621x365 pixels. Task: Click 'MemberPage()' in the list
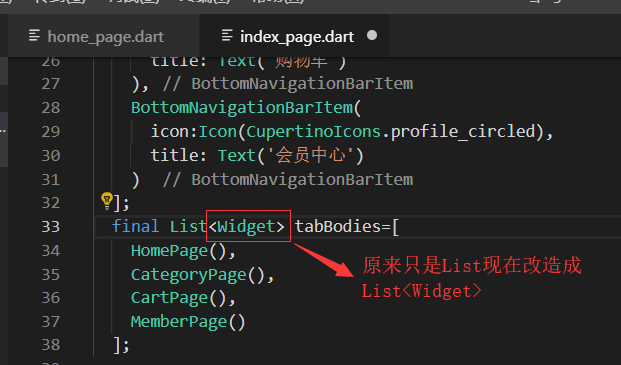[x=188, y=321]
